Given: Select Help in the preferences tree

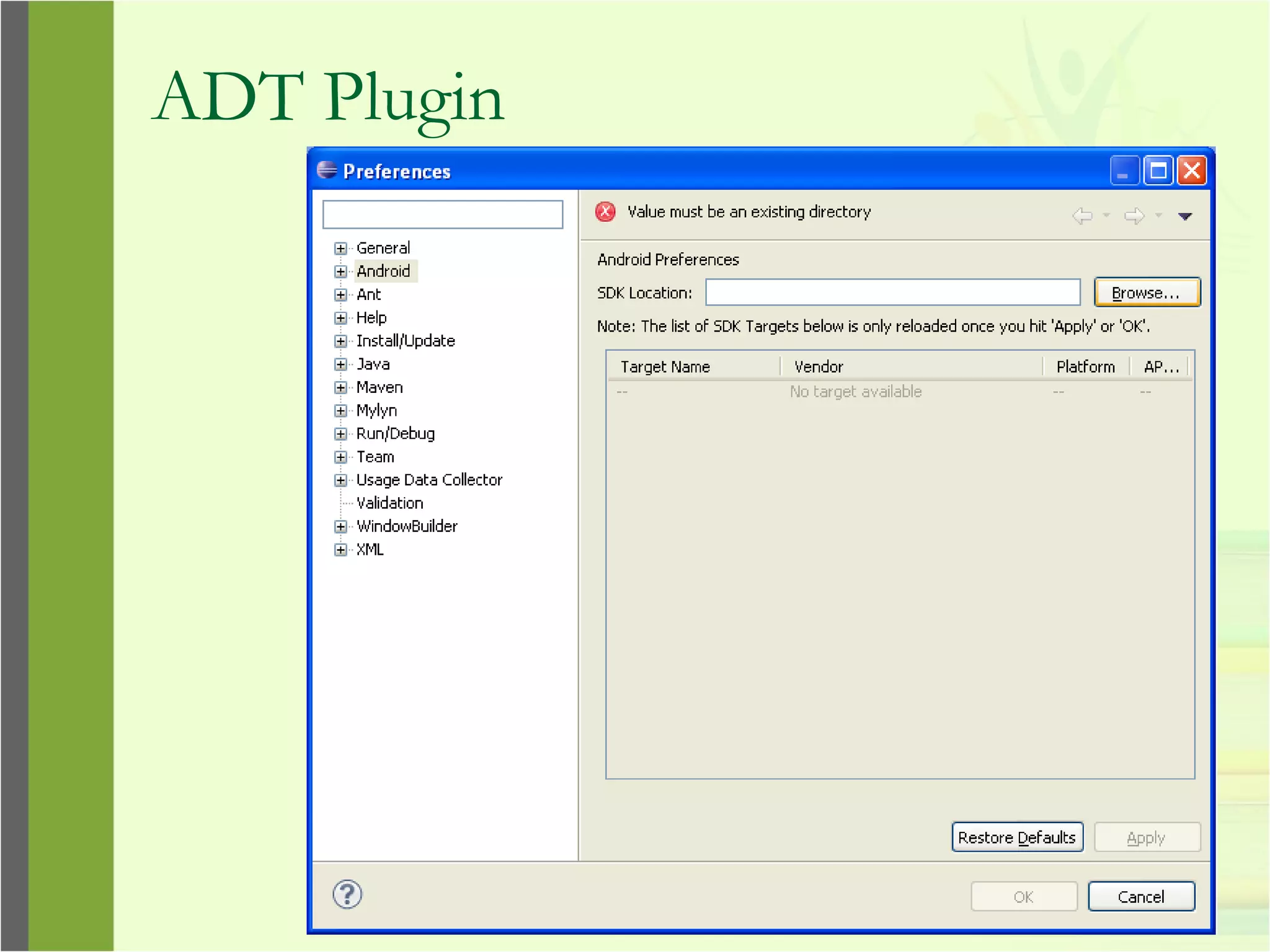Looking at the screenshot, I should 371,317.
